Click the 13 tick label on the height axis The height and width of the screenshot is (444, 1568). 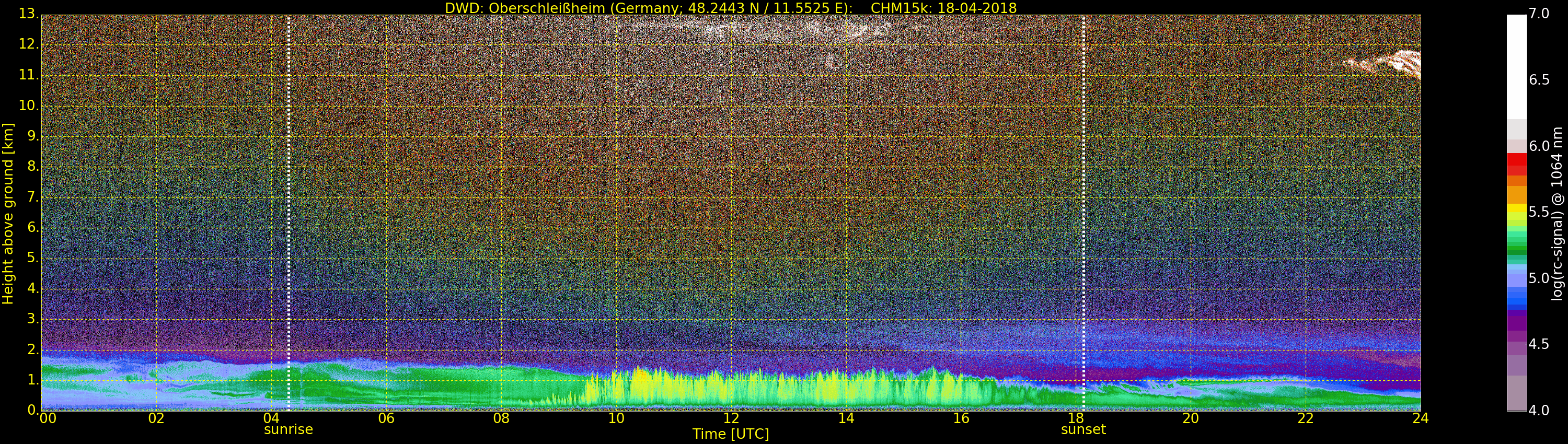(x=29, y=14)
